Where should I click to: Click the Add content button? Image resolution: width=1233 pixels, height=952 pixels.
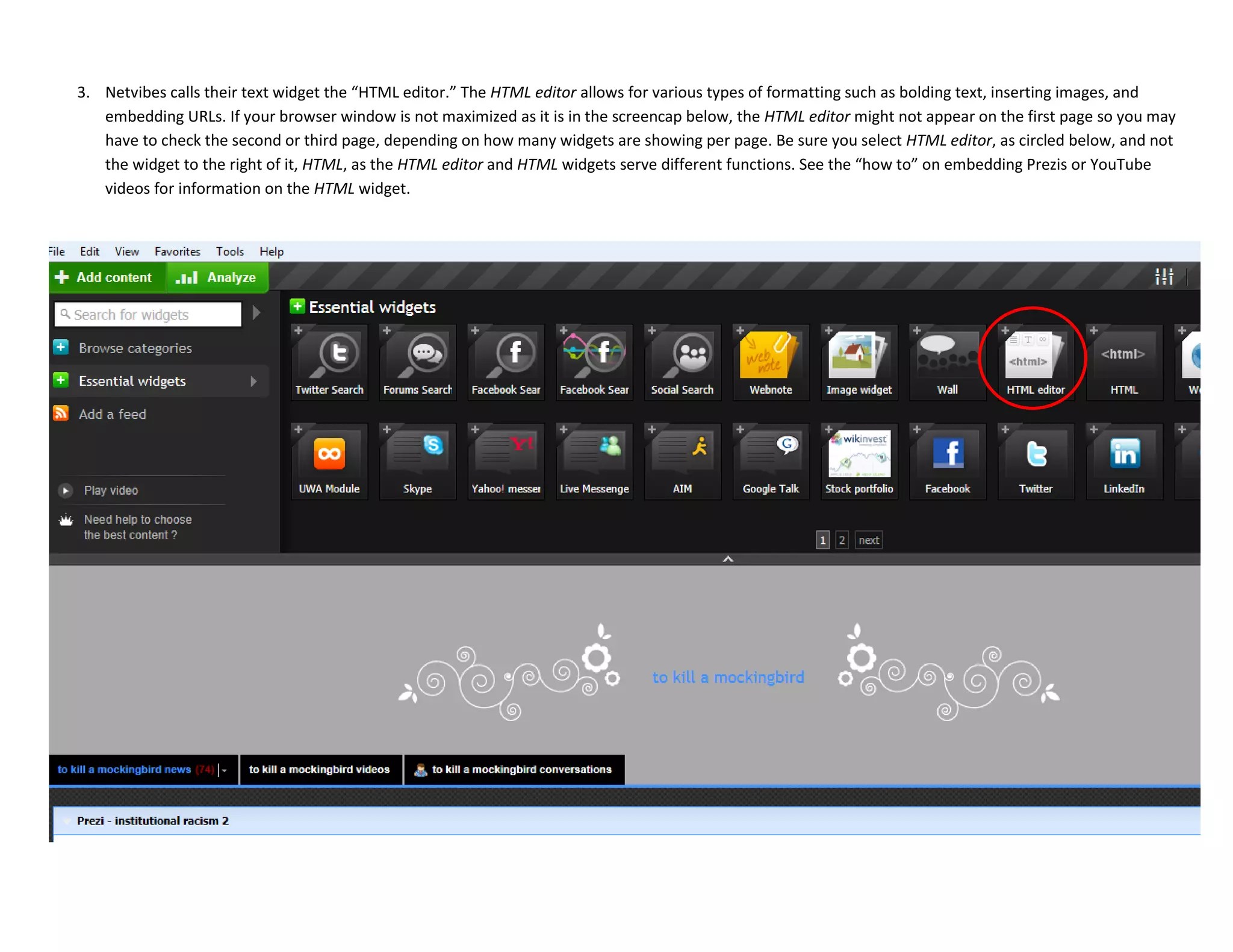pos(107,277)
